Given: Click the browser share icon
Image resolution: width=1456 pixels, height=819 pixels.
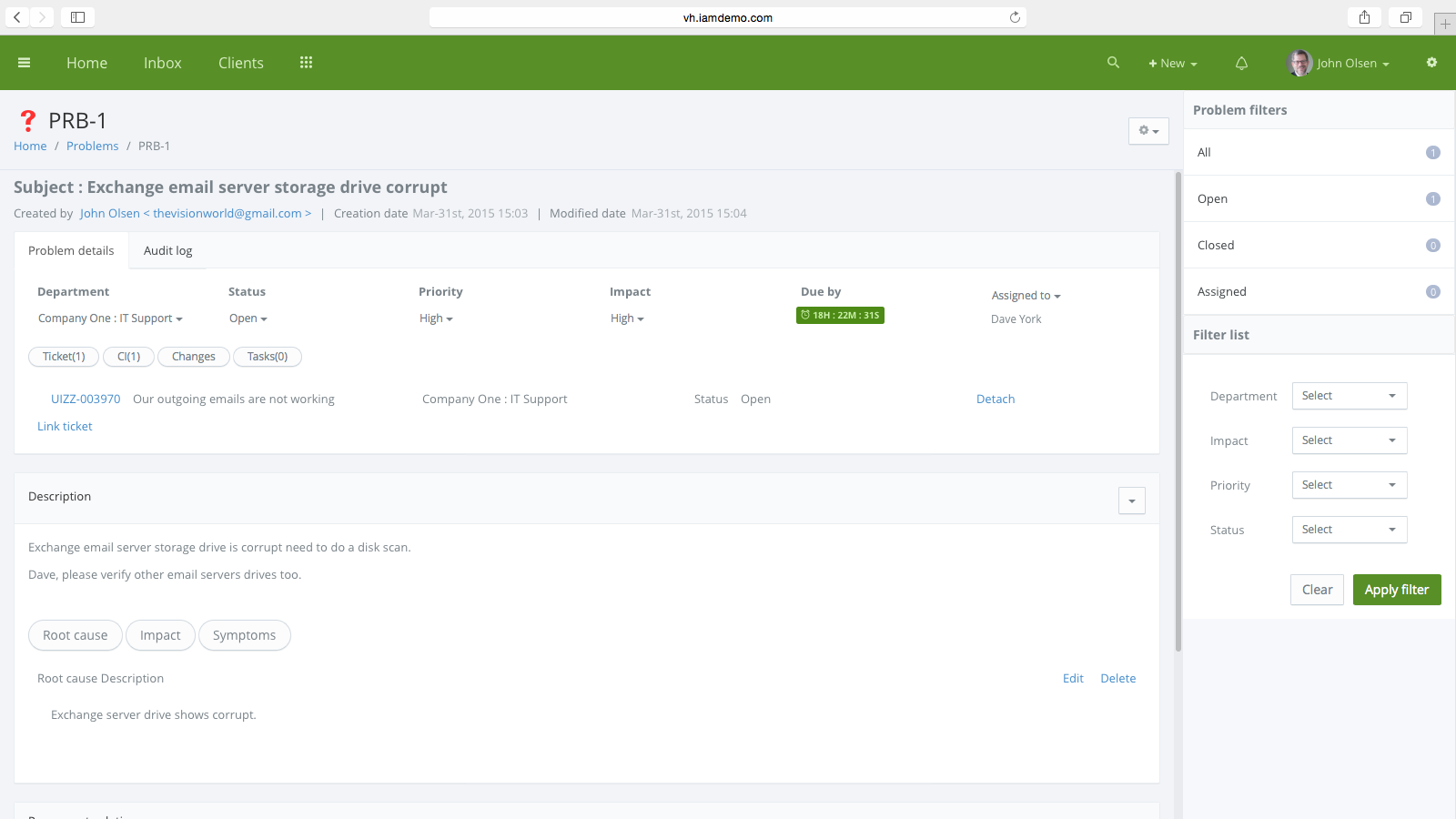Looking at the screenshot, I should [x=1364, y=17].
